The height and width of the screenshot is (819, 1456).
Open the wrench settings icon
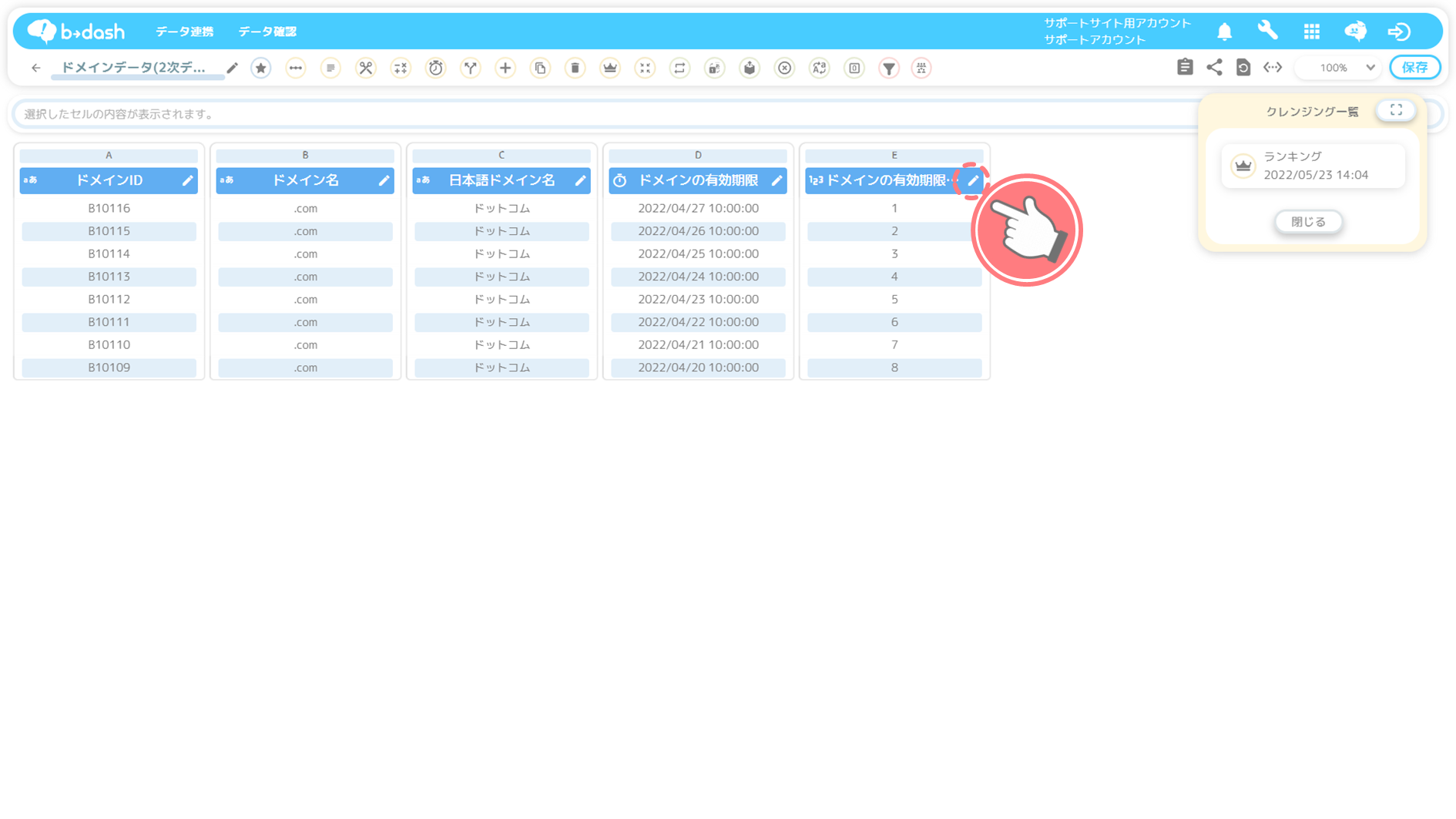tap(1267, 31)
